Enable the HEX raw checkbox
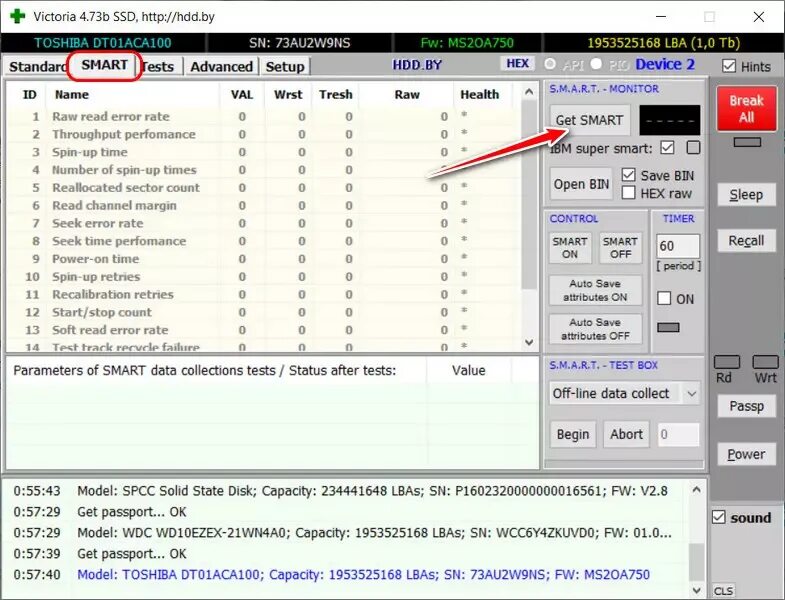The height and width of the screenshot is (600, 785). click(x=628, y=193)
